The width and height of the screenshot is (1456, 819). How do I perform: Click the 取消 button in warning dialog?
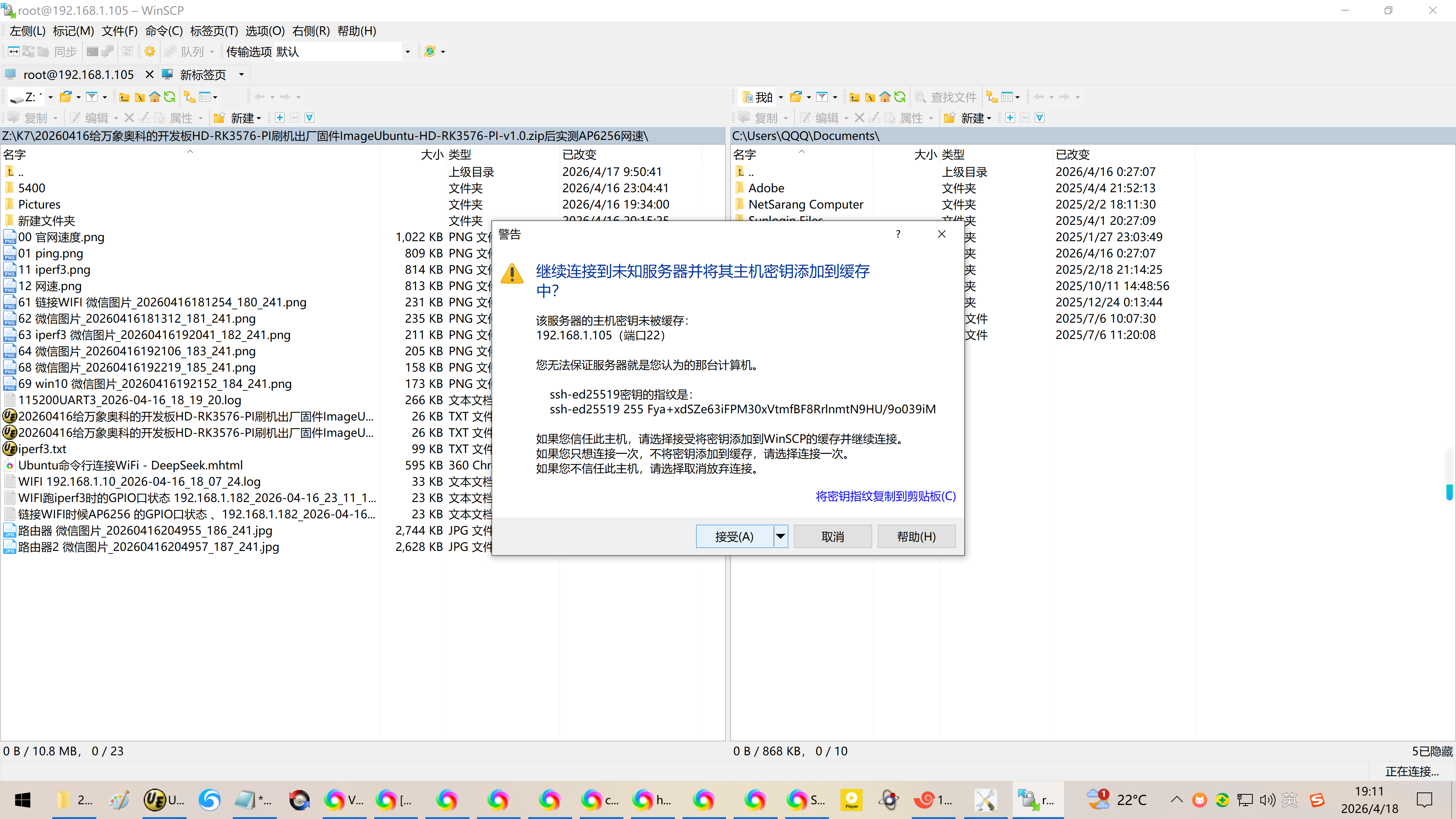[832, 537]
